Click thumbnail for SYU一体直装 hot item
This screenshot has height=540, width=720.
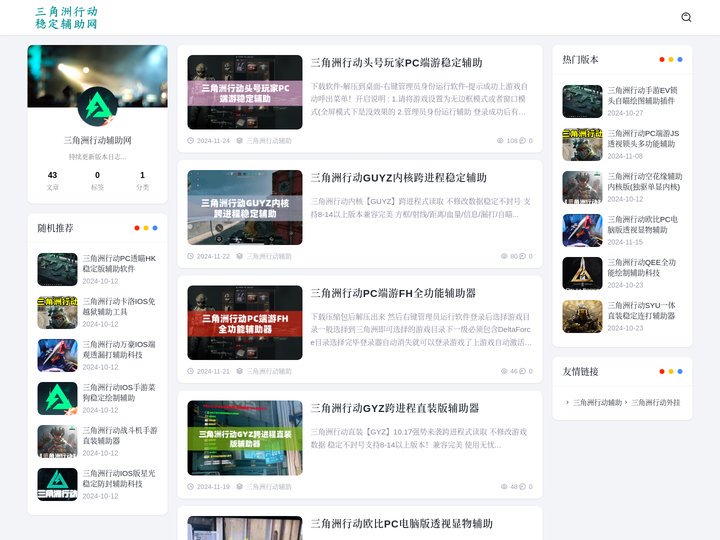click(x=582, y=316)
